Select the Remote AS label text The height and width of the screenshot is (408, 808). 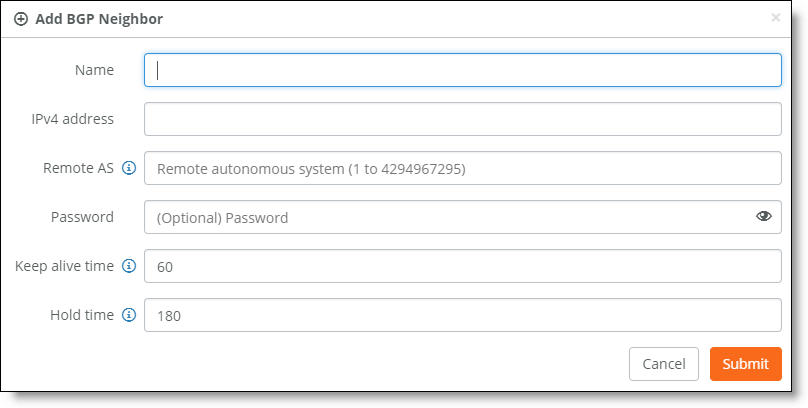coord(78,168)
